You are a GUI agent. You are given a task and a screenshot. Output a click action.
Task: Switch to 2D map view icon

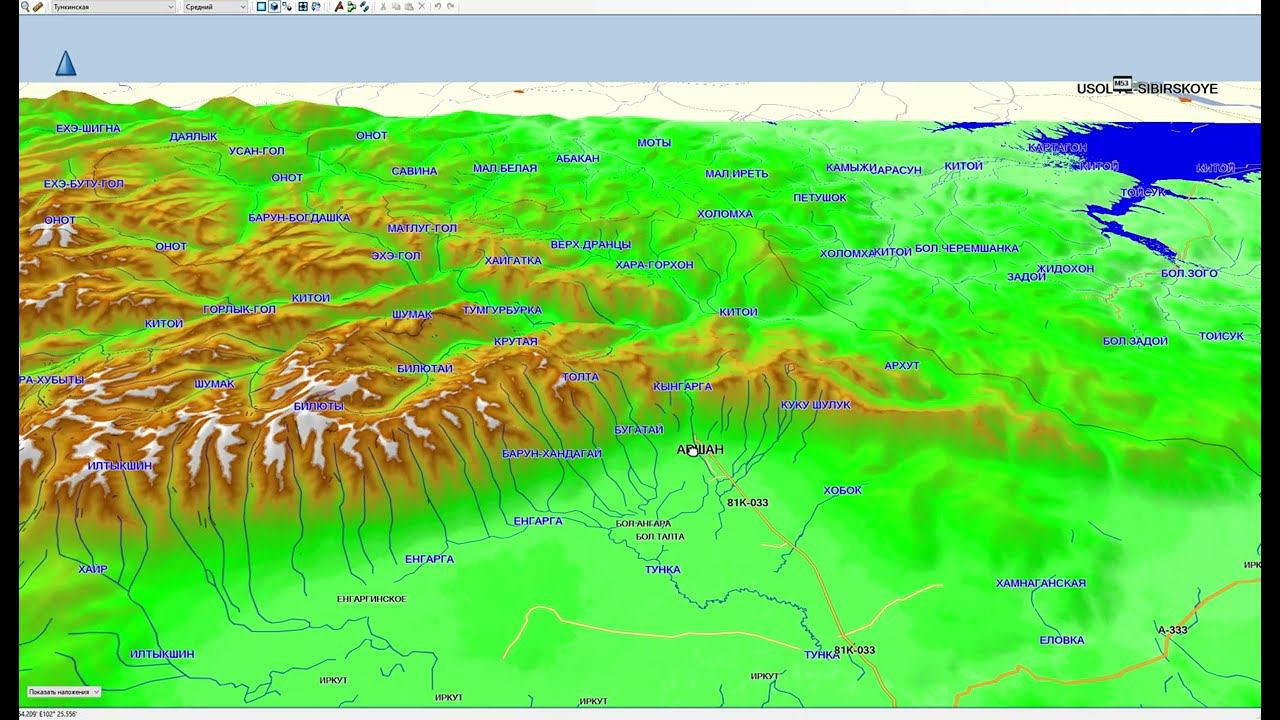pos(261,6)
